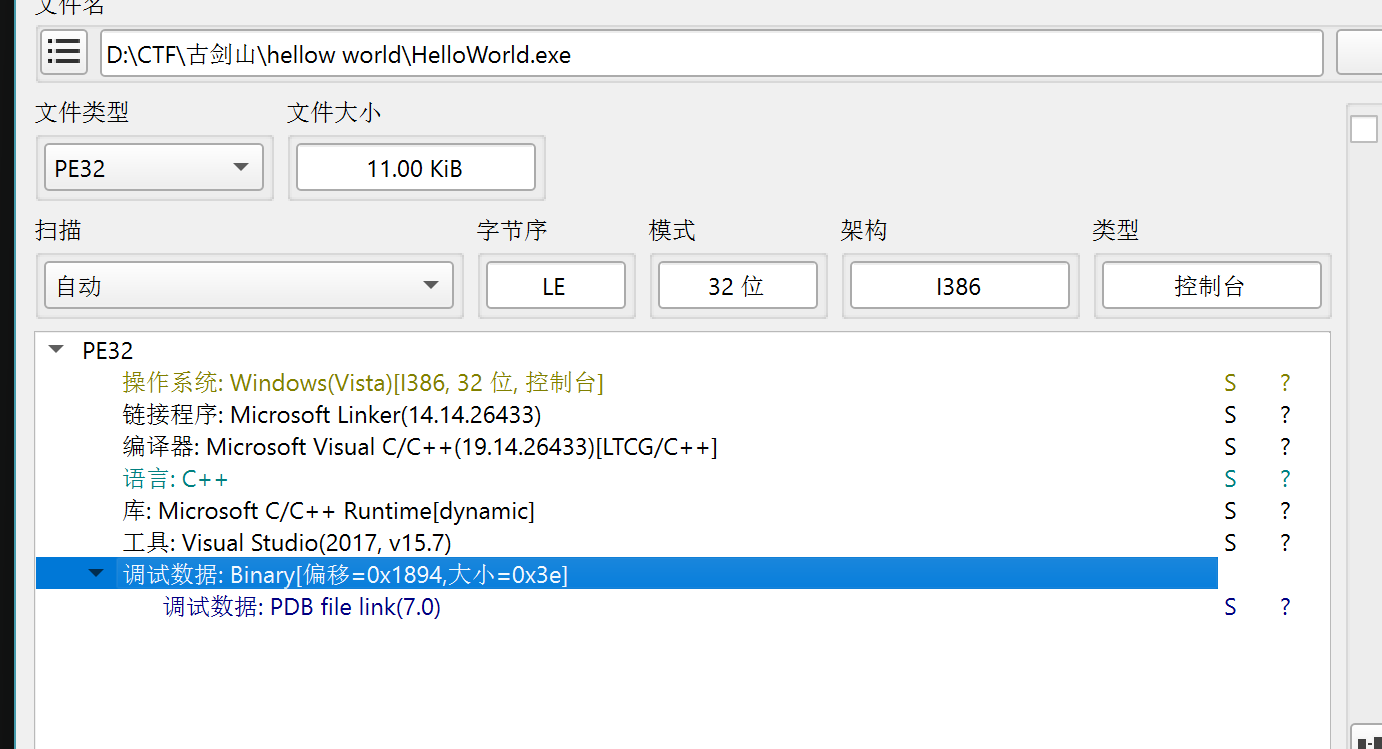Viewport: 1382px width, 749px height.
Task: Select the Microsoft Linker row
Action: [331, 415]
